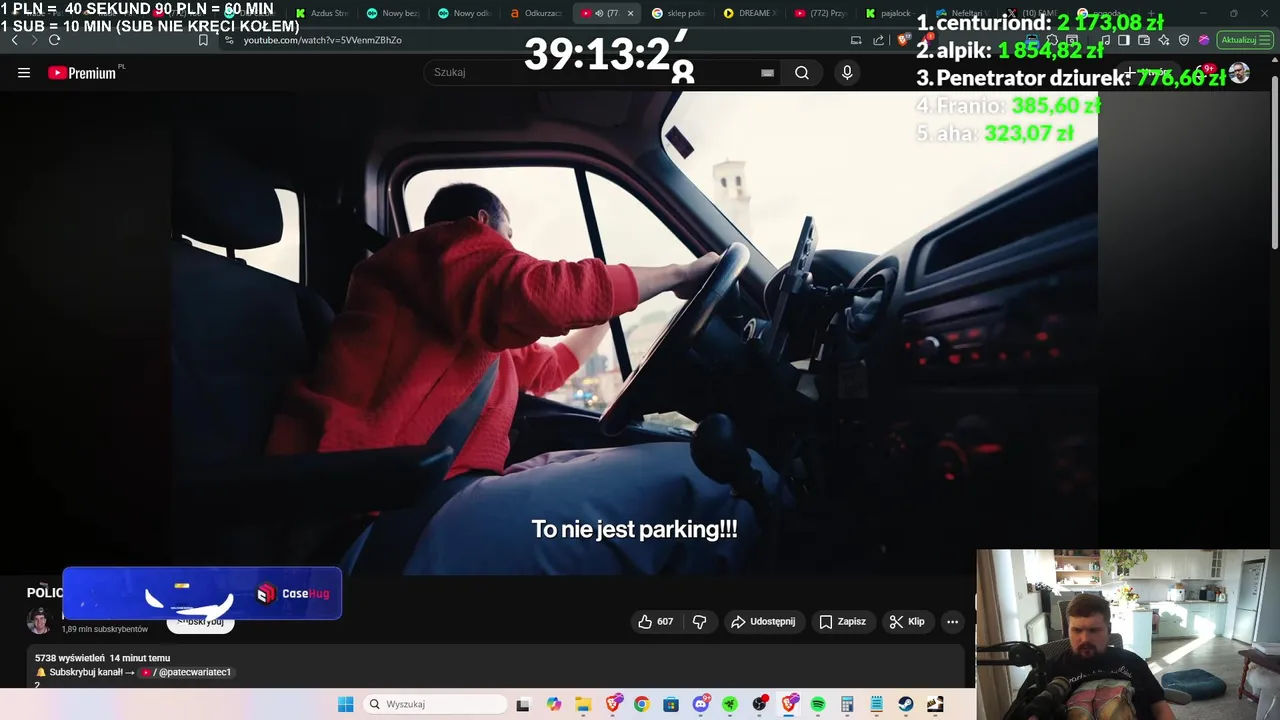Open Spotify from the taskbar
This screenshot has width=1280, height=720.
[x=818, y=704]
